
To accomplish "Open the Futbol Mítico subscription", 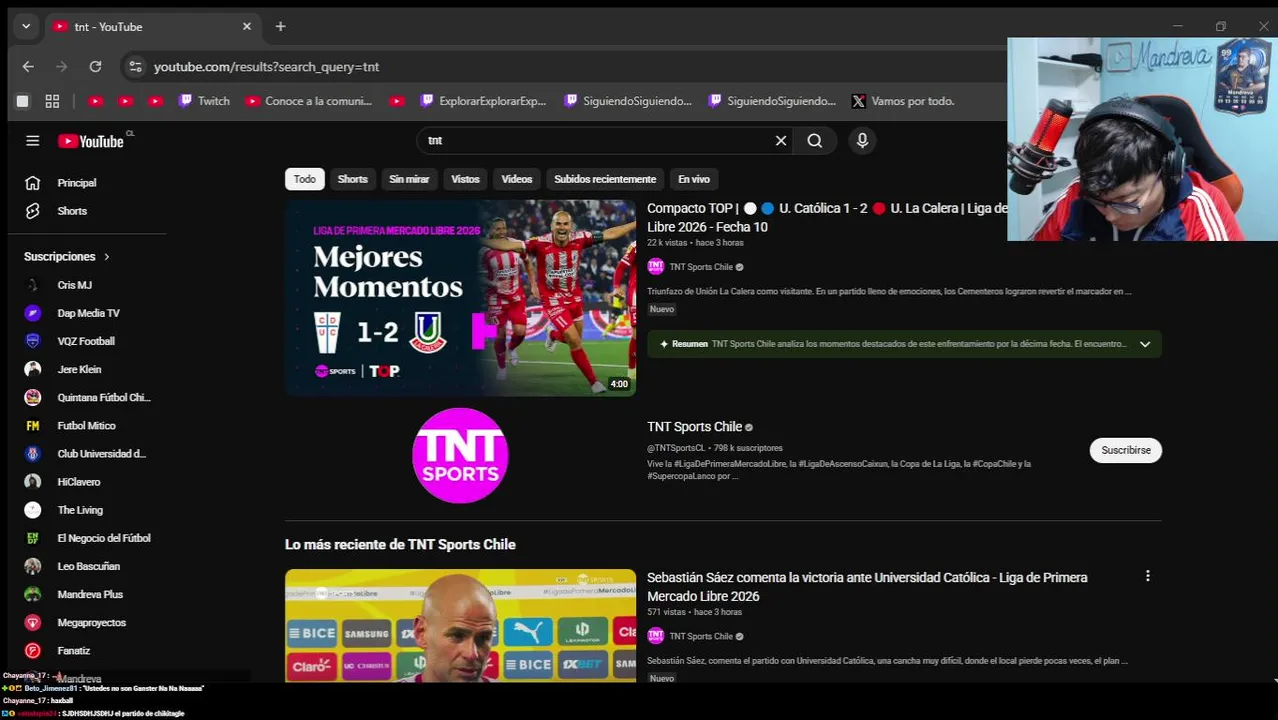I will (x=87, y=426).
